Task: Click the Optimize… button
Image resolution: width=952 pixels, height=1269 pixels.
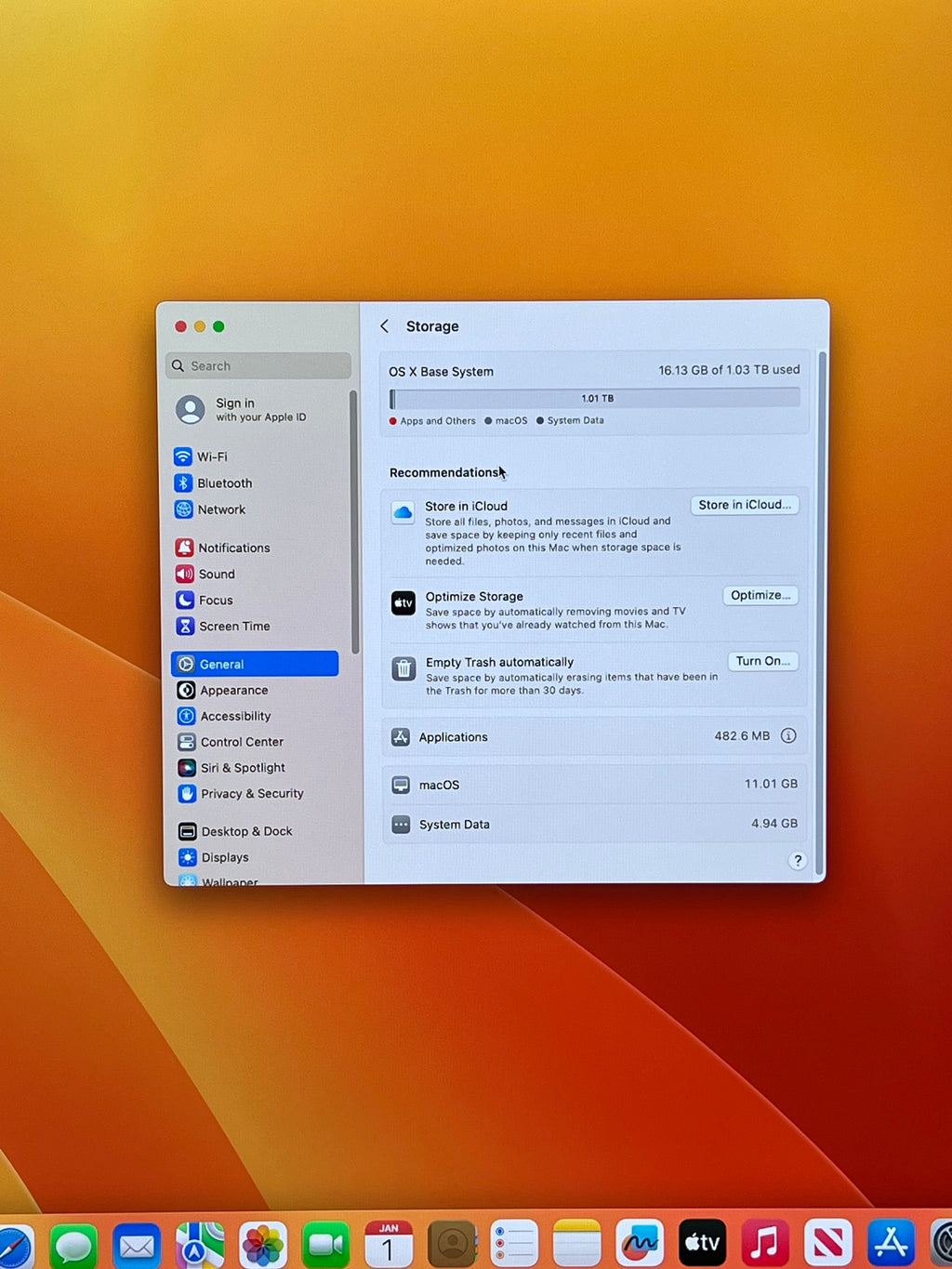Action: pos(760,595)
